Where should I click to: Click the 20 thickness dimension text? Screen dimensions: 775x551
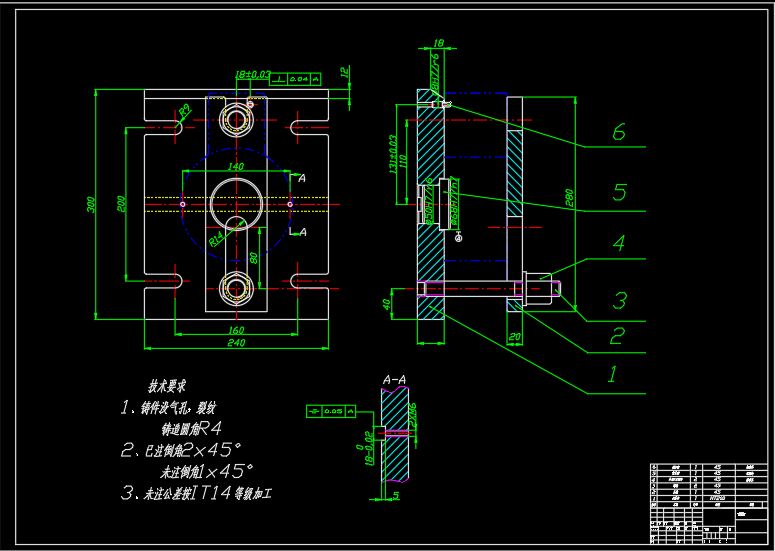tap(515, 337)
